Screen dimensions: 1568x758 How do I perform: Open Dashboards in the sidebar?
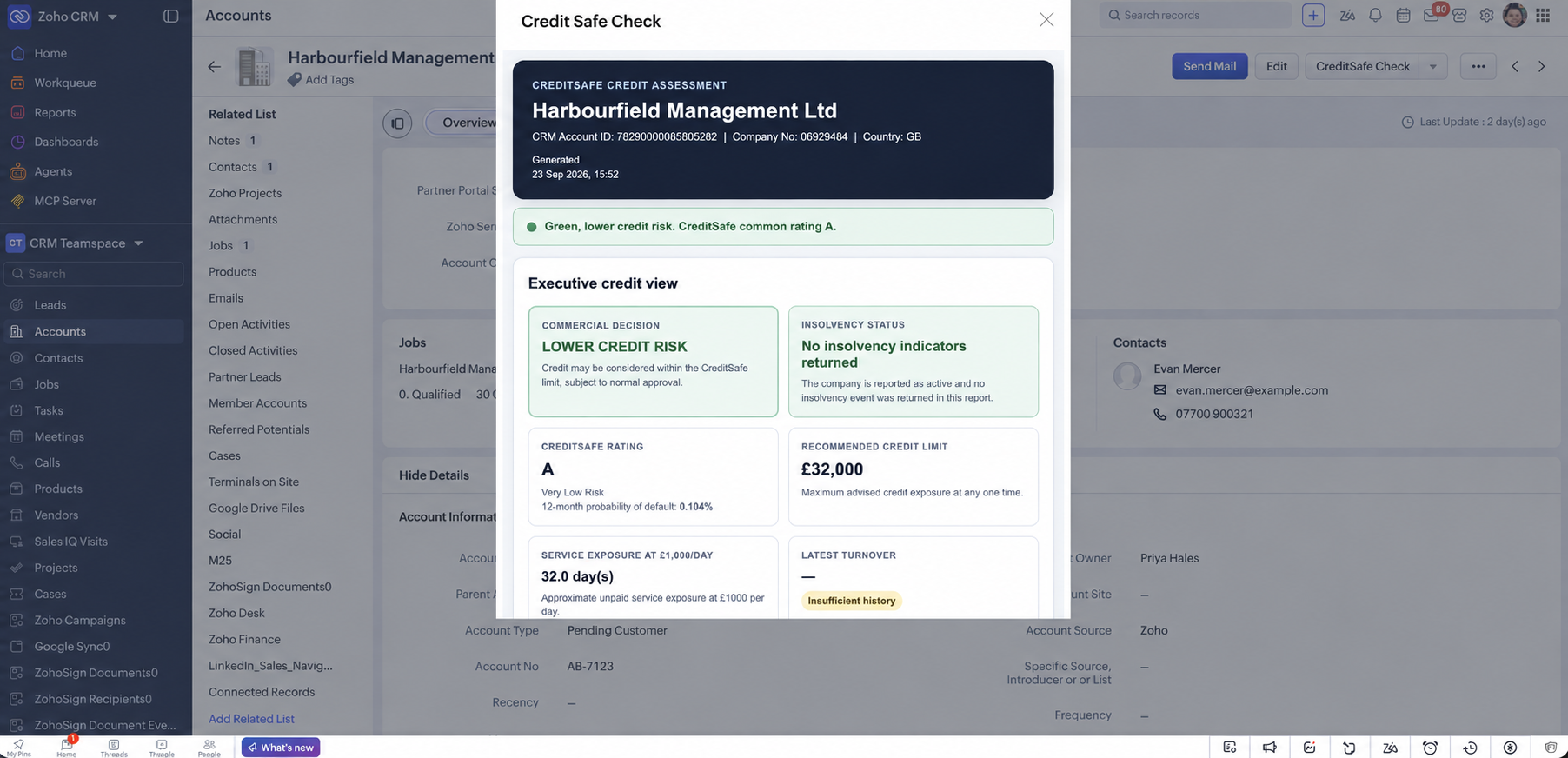[66, 142]
